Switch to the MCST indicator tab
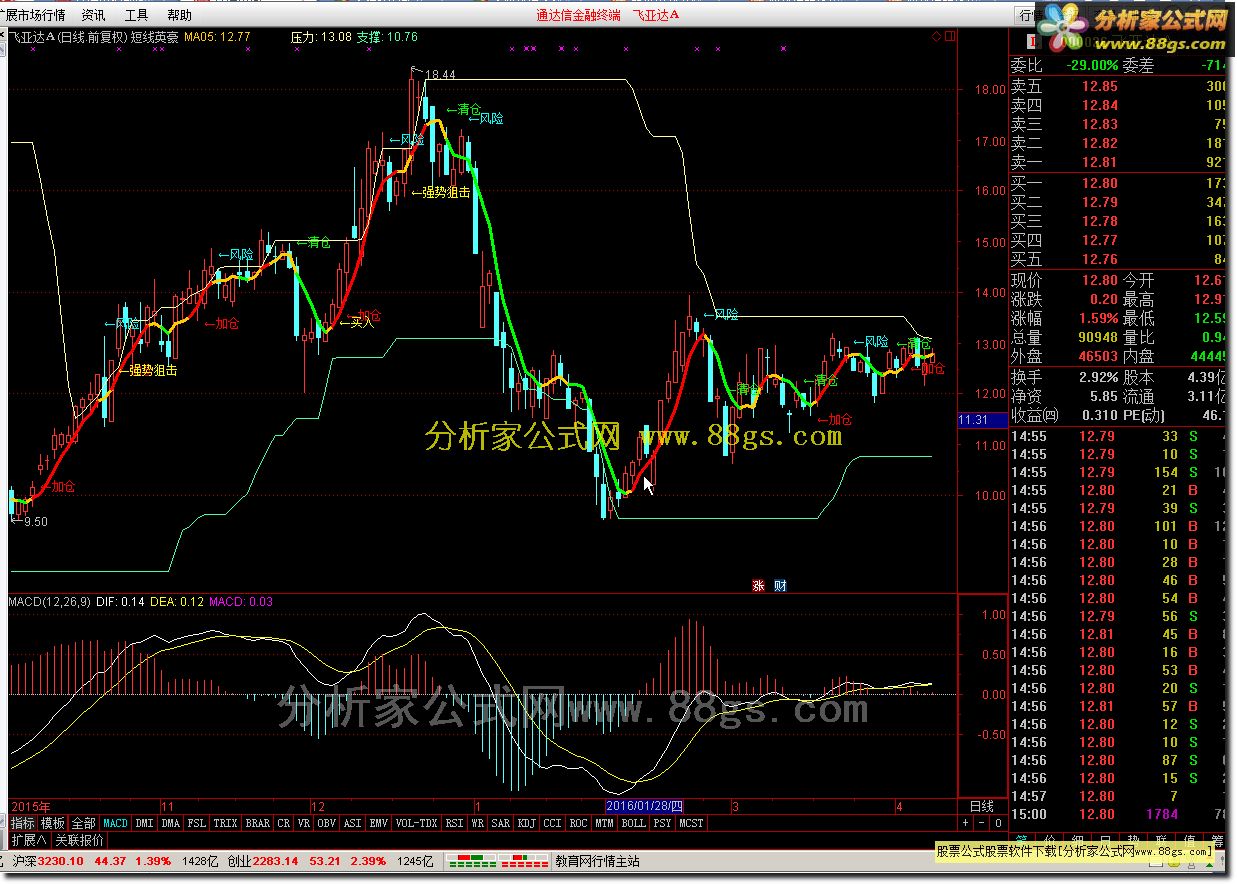The width and height of the screenshot is (1237, 884). tap(692, 823)
